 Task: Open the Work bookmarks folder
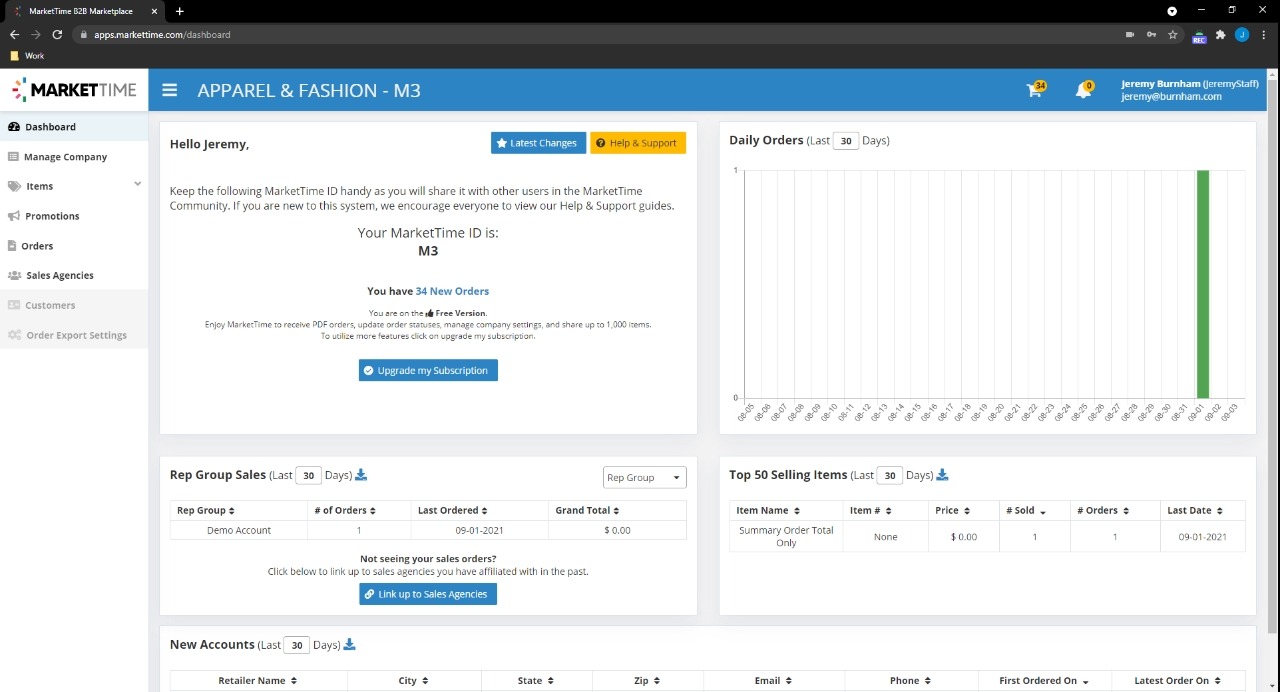27,56
